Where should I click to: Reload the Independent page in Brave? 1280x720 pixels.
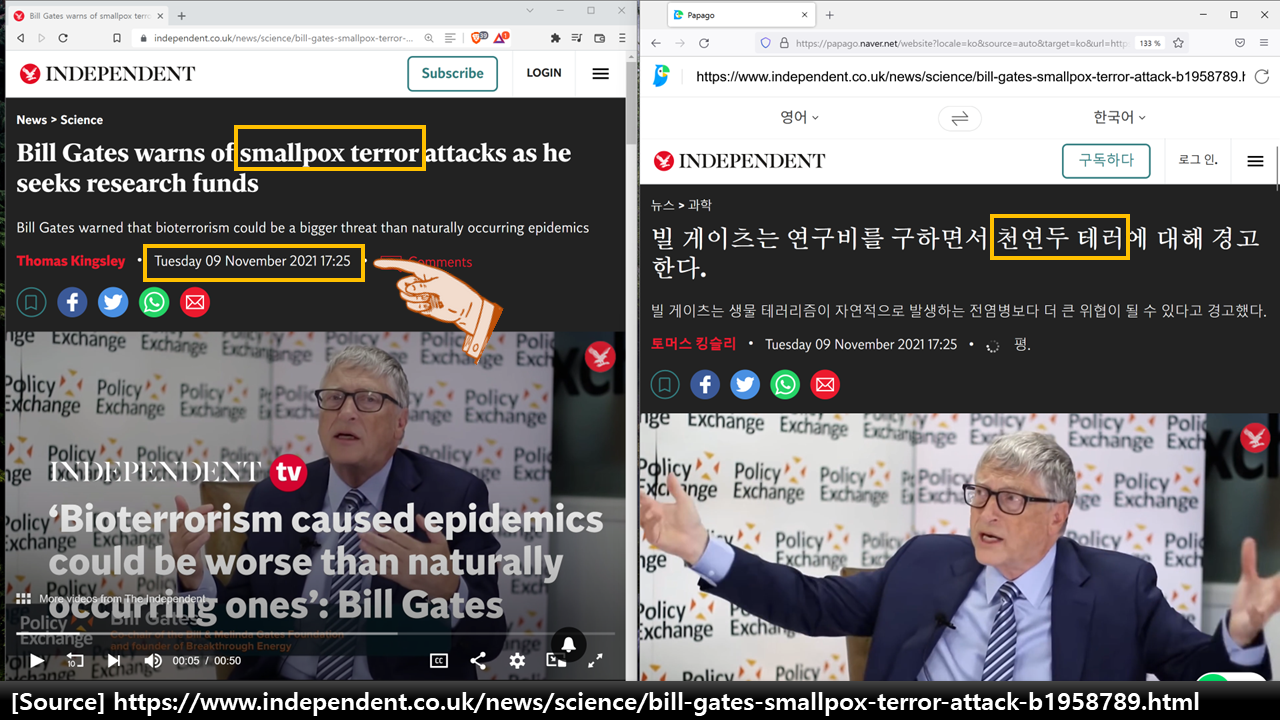(x=63, y=38)
